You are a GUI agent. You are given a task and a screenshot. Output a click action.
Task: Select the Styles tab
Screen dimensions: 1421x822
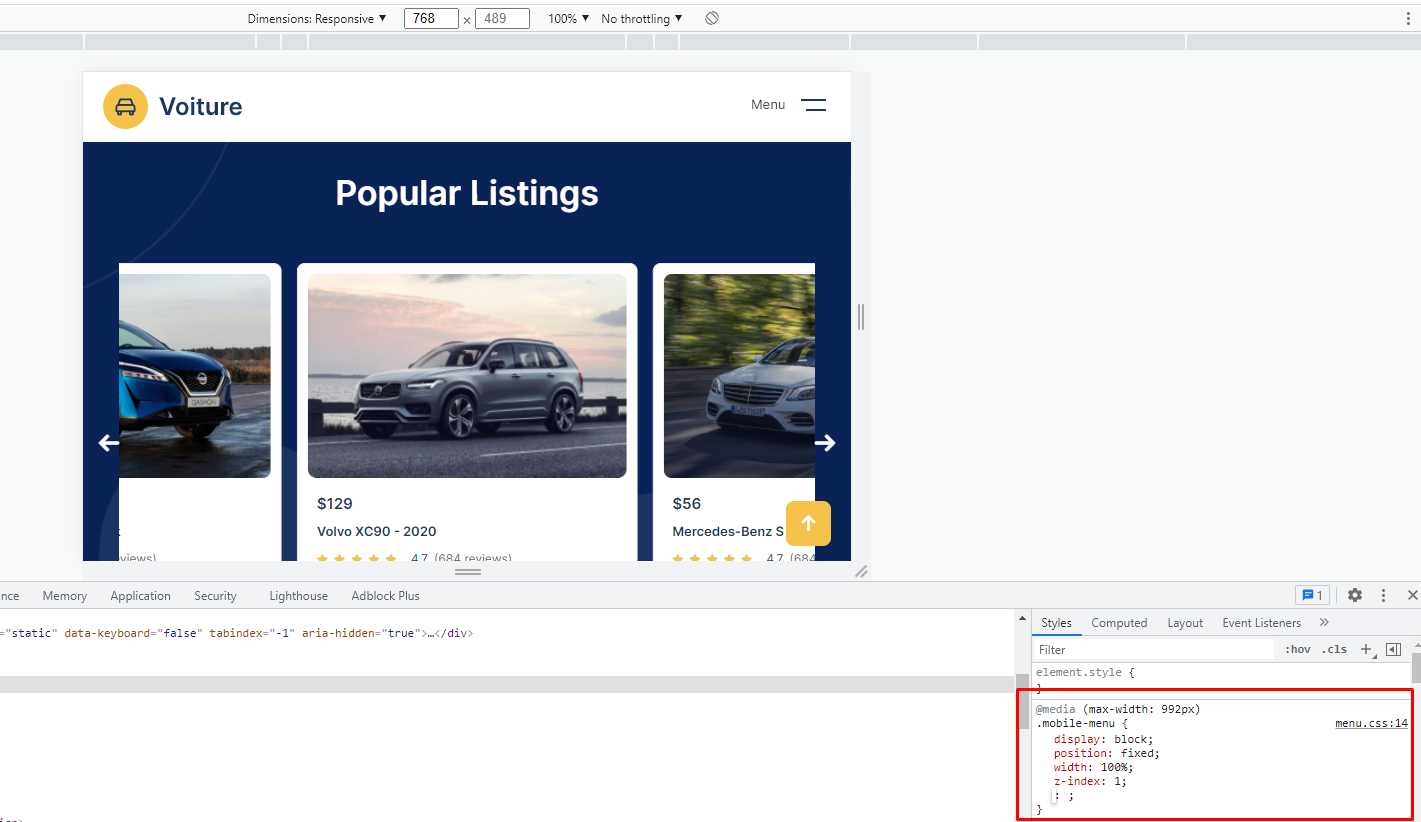1056,623
